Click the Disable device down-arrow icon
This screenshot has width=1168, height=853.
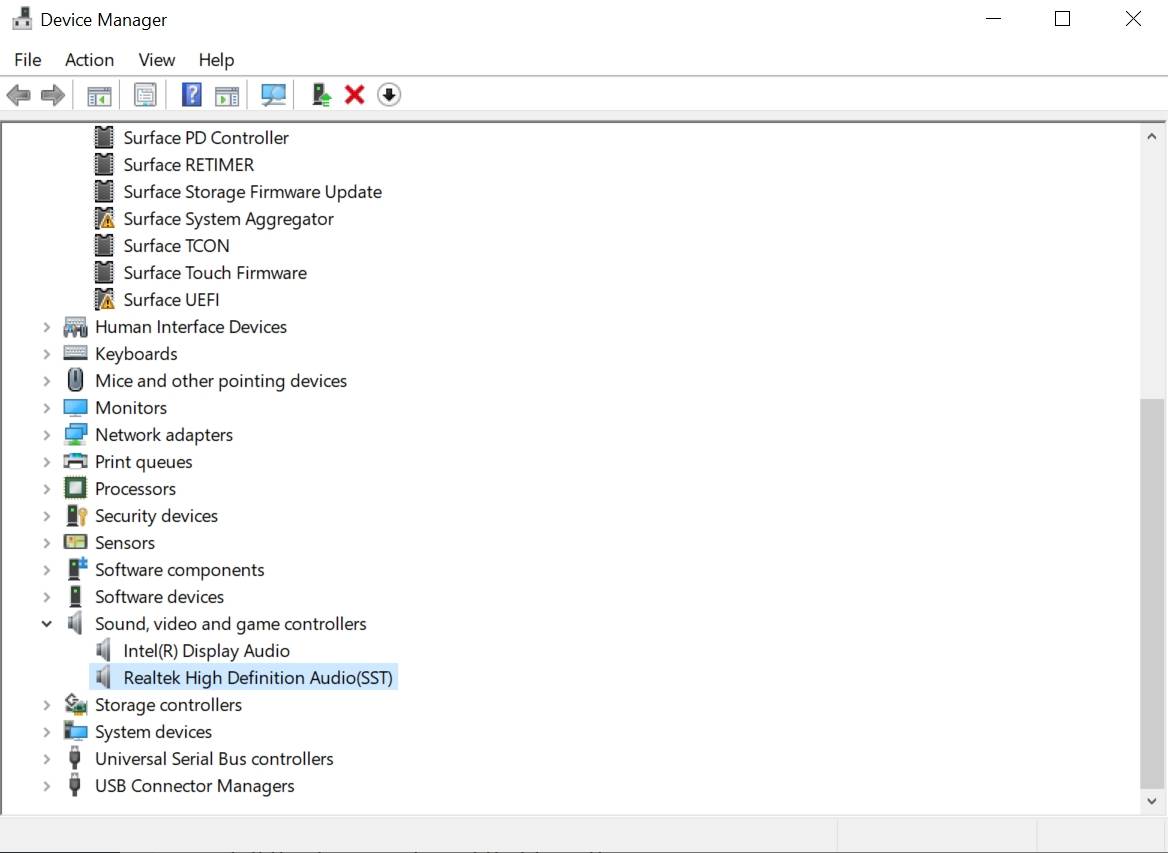389,95
